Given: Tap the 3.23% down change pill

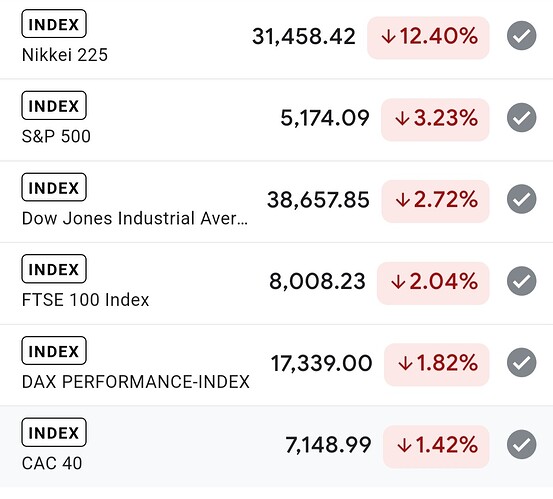Looking at the screenshot, I should (x=435, y=120).
